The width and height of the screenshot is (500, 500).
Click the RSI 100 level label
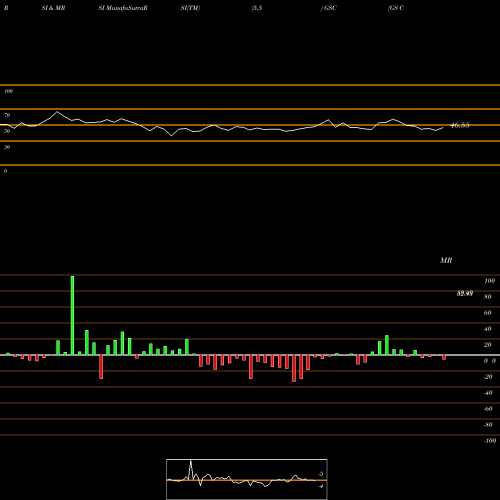(x=8, y=91)
